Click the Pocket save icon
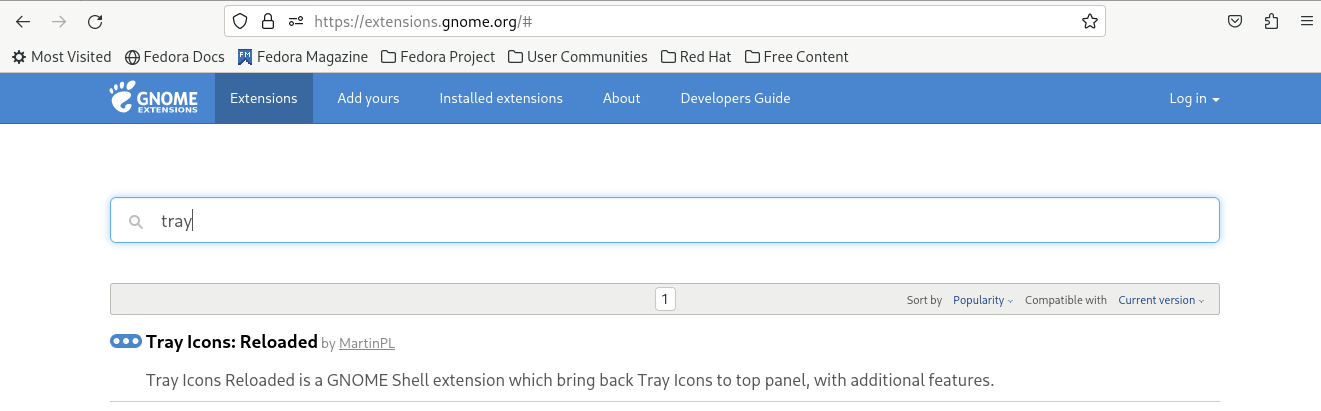 (x=1236, y=21)
